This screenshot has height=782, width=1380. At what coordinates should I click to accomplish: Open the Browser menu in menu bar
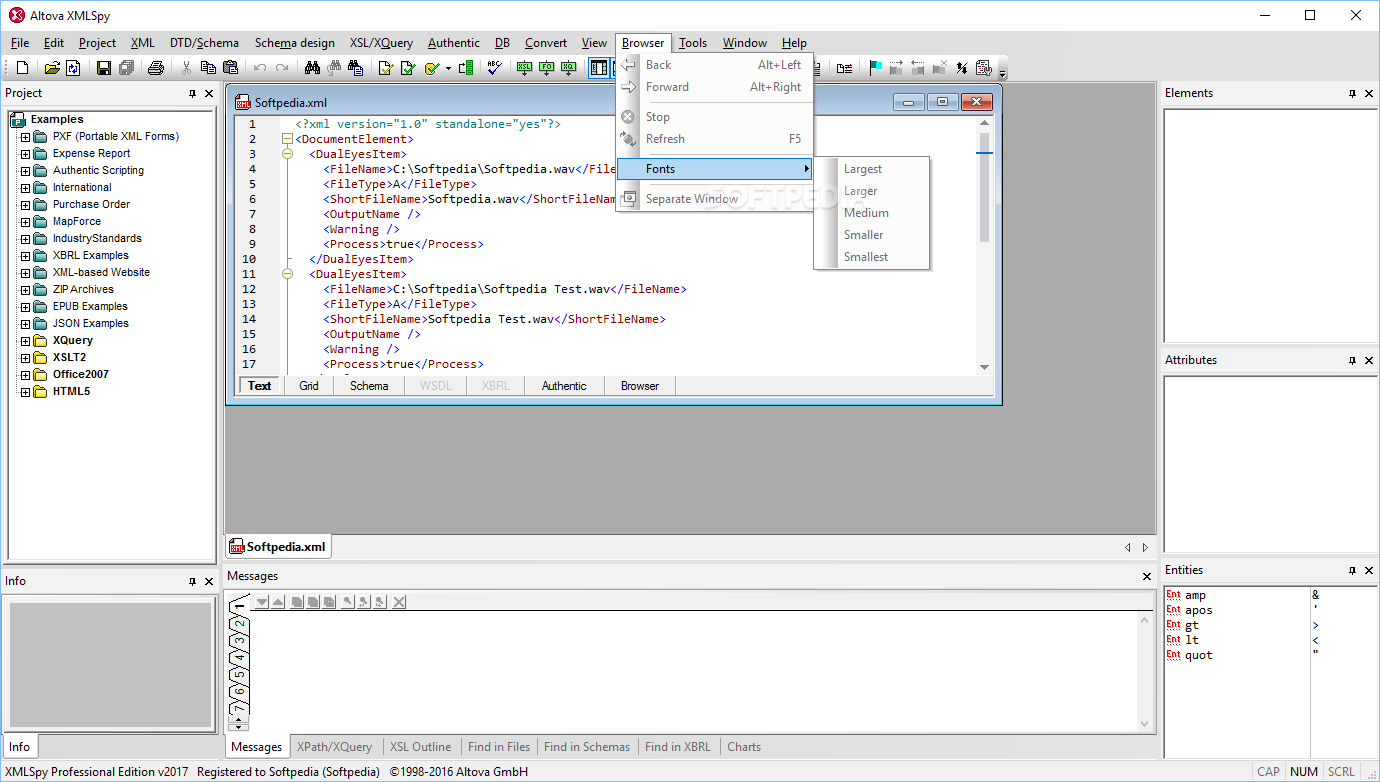pos(643,43)
